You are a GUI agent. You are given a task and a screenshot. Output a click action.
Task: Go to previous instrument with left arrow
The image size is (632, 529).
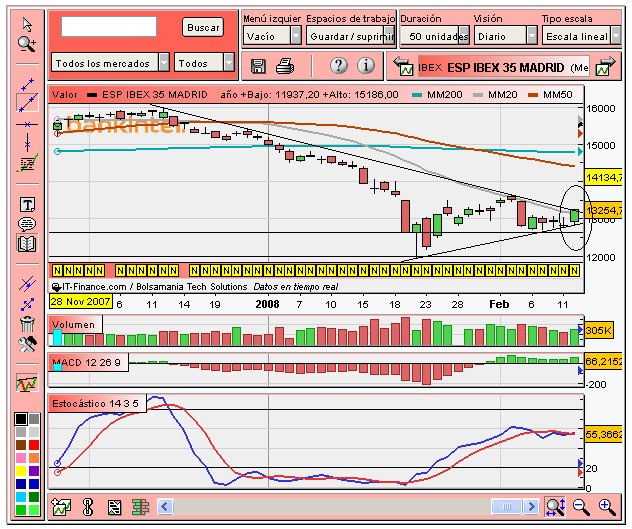403,67
